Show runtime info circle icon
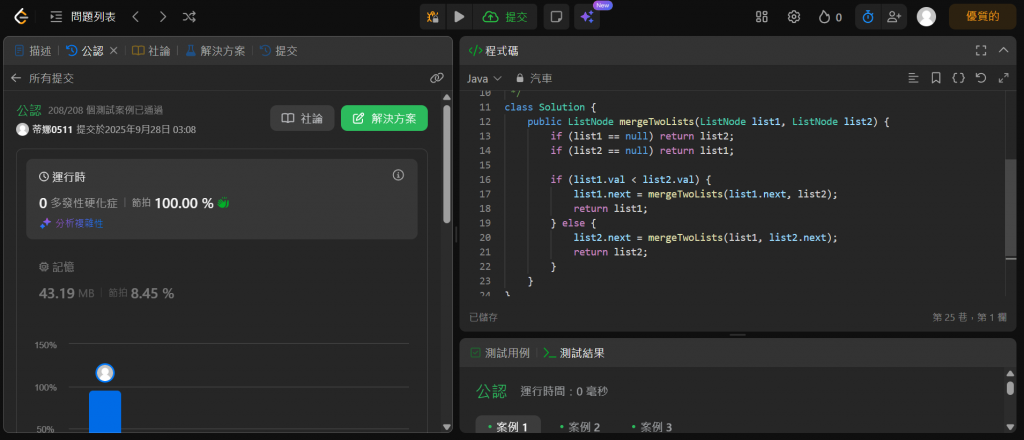The image size is (1024, 440). point(398,175)
